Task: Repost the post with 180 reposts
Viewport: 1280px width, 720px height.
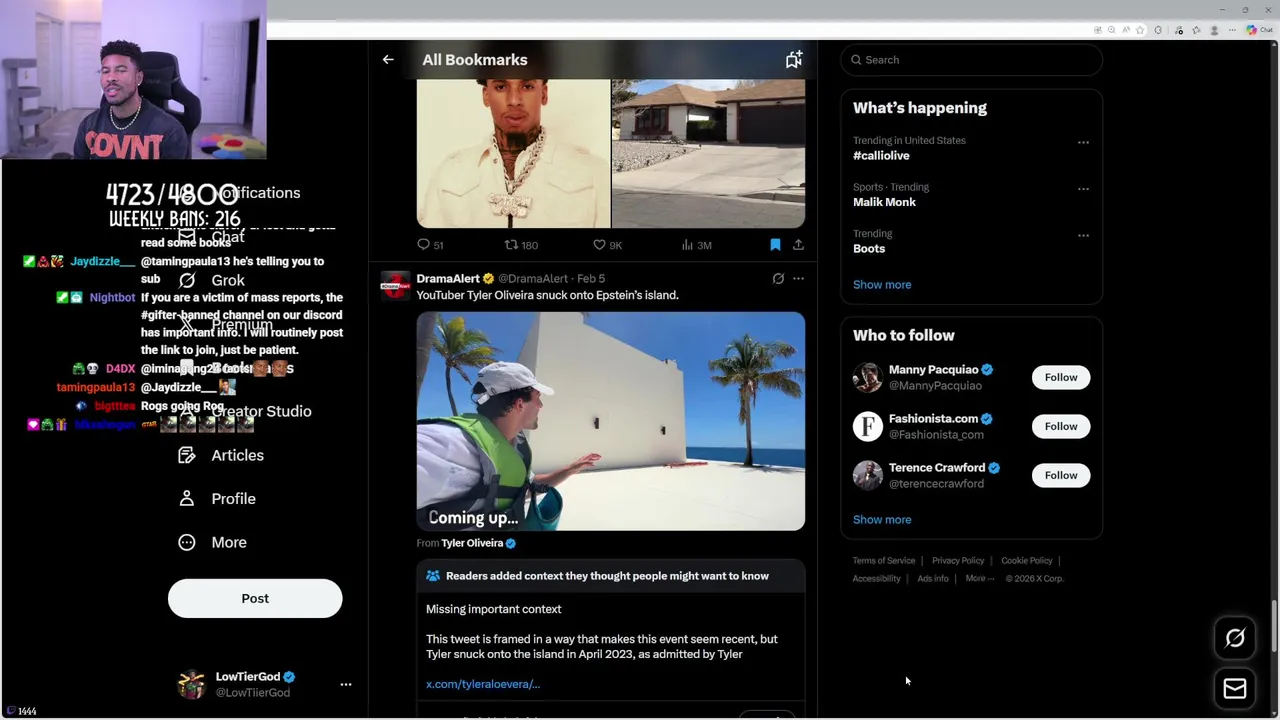Action: click(x=521, y=245)
